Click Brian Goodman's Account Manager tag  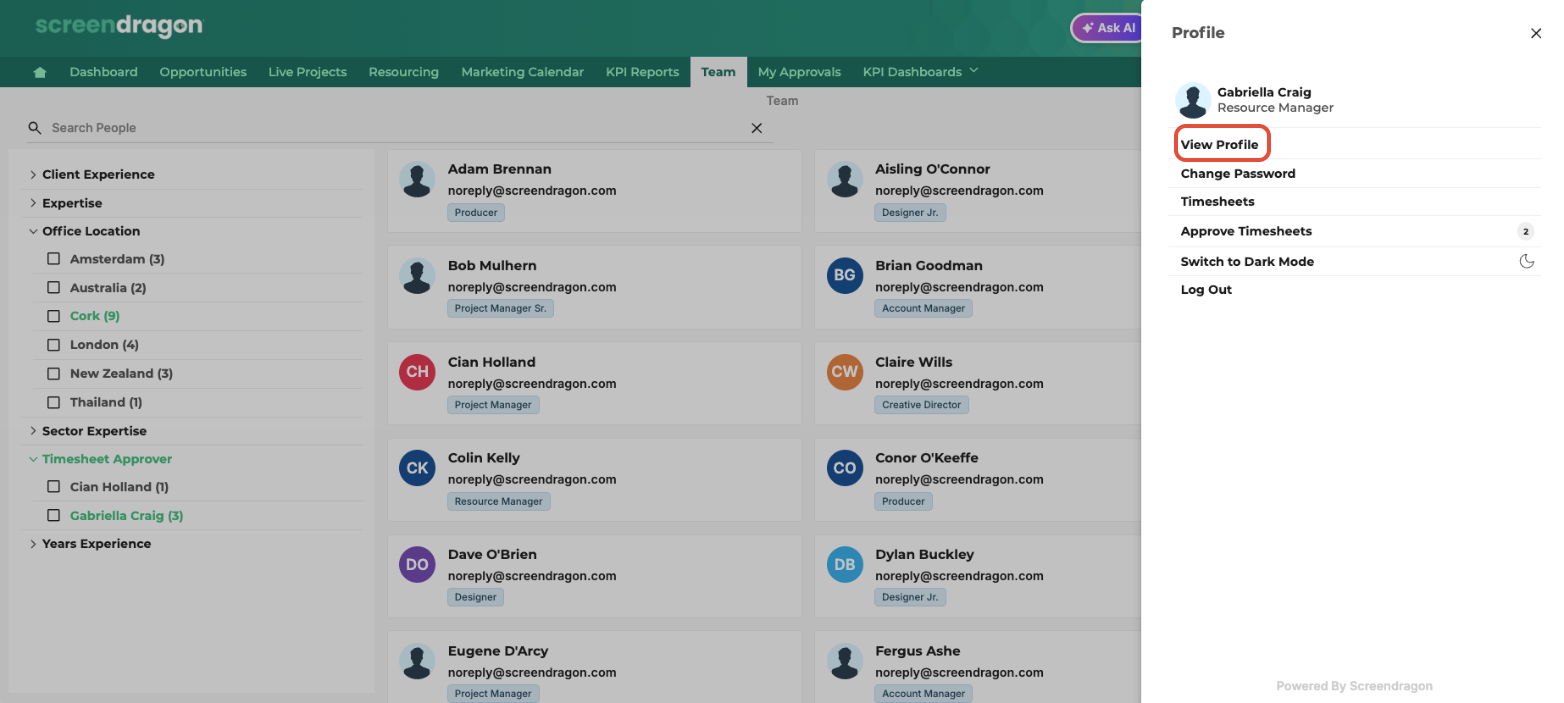924,309
